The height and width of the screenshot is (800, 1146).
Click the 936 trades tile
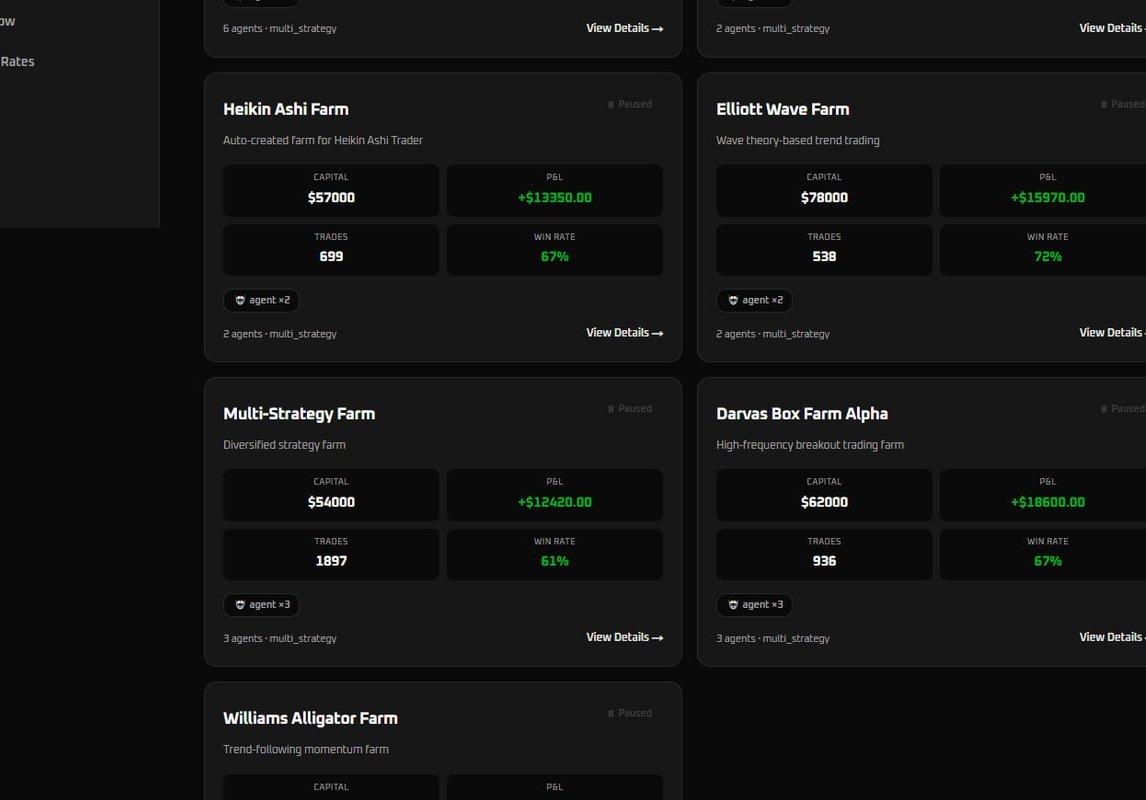[824, 554]
